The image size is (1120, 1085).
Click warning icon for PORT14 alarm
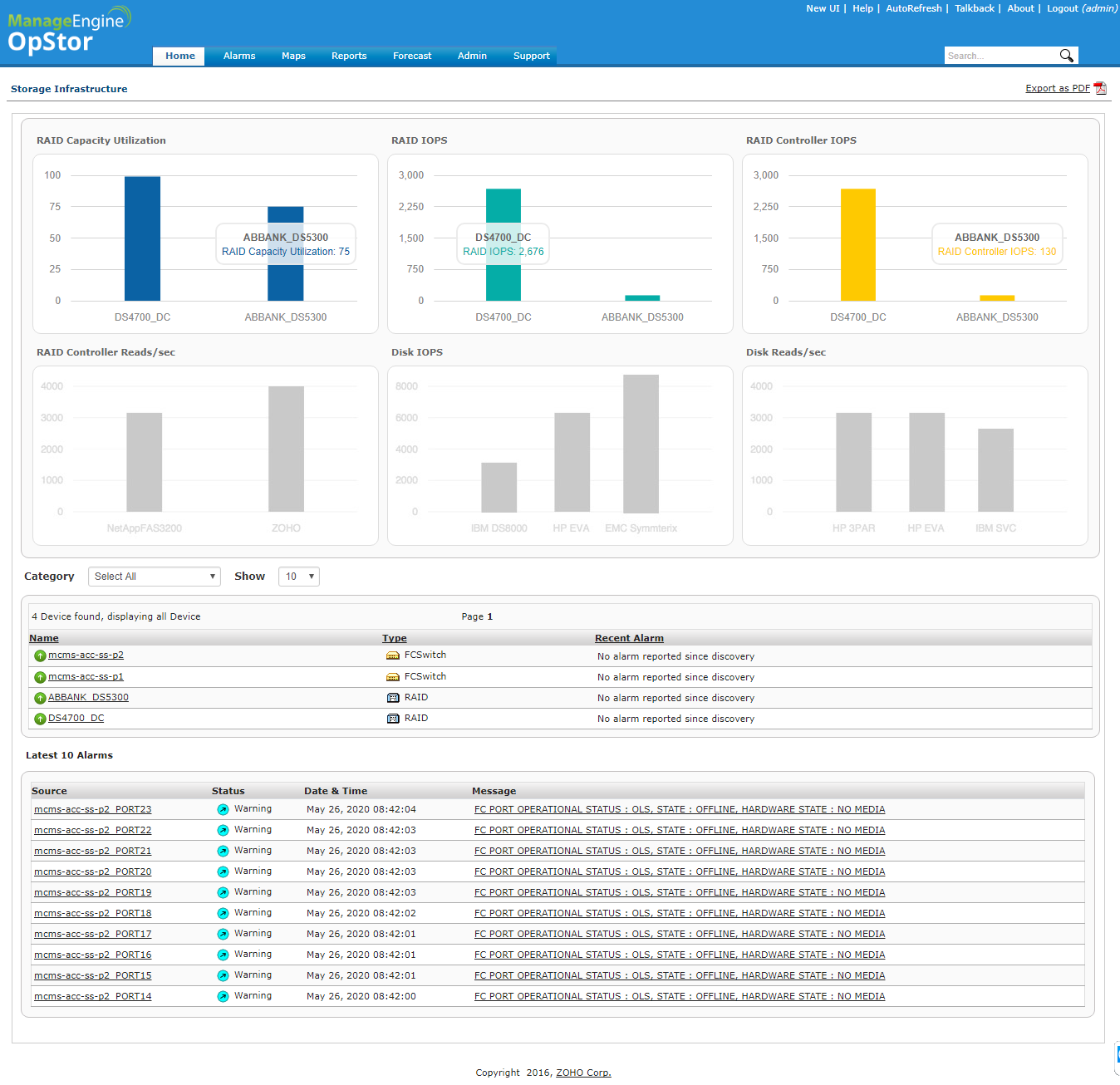click(x=223, y=996)
